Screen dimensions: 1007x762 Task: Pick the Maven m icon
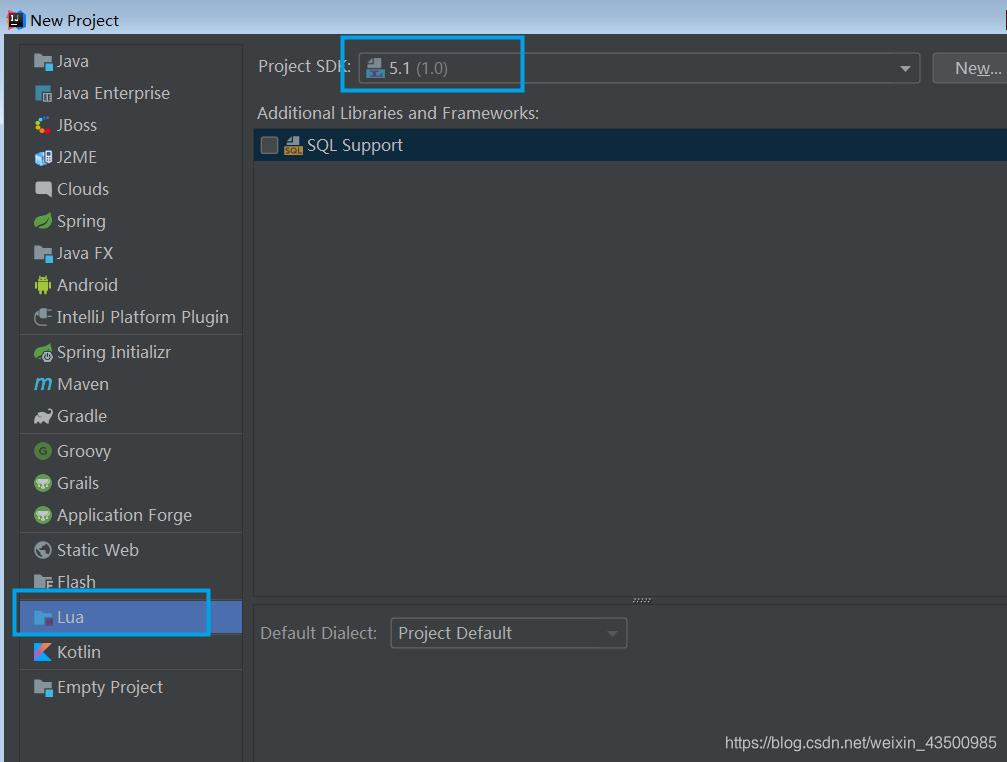click(x=43, y=384)
